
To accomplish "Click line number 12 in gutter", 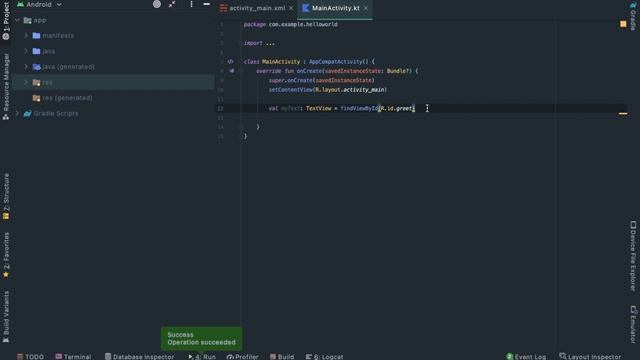I will pyautogui.click(x=220, y=109).
